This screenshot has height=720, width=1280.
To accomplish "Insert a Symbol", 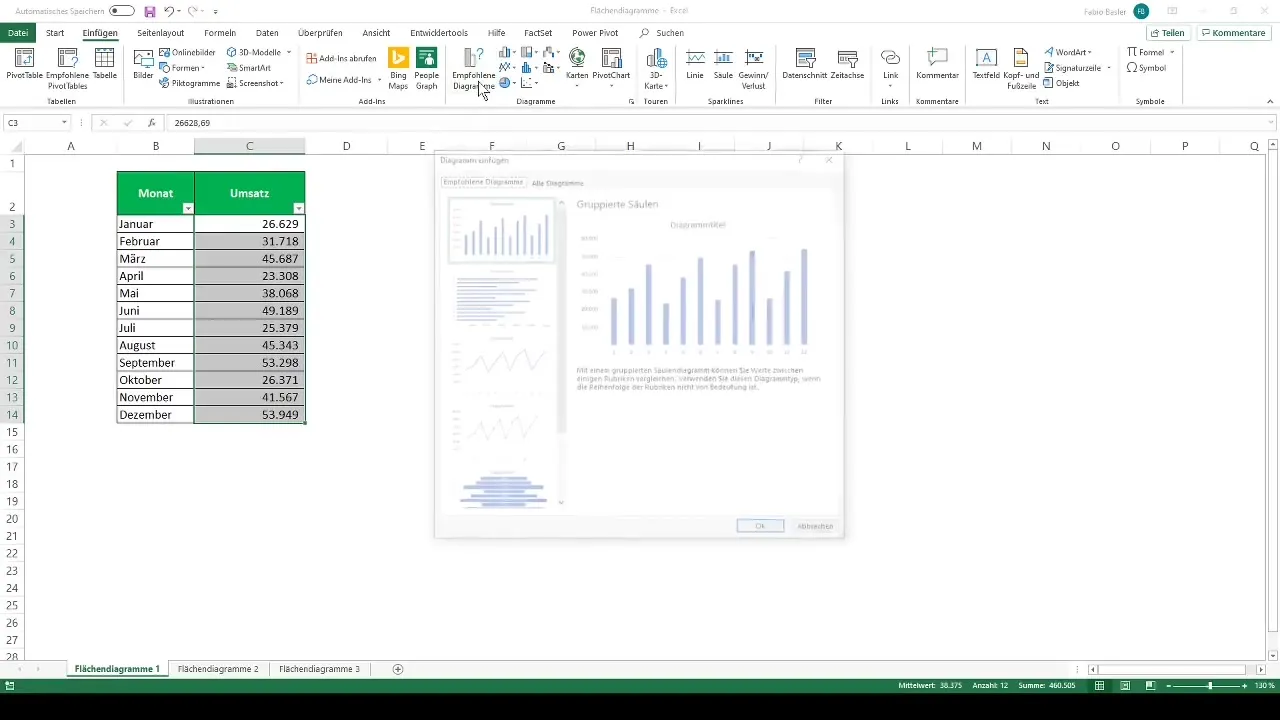I will tap(1146, 68).
